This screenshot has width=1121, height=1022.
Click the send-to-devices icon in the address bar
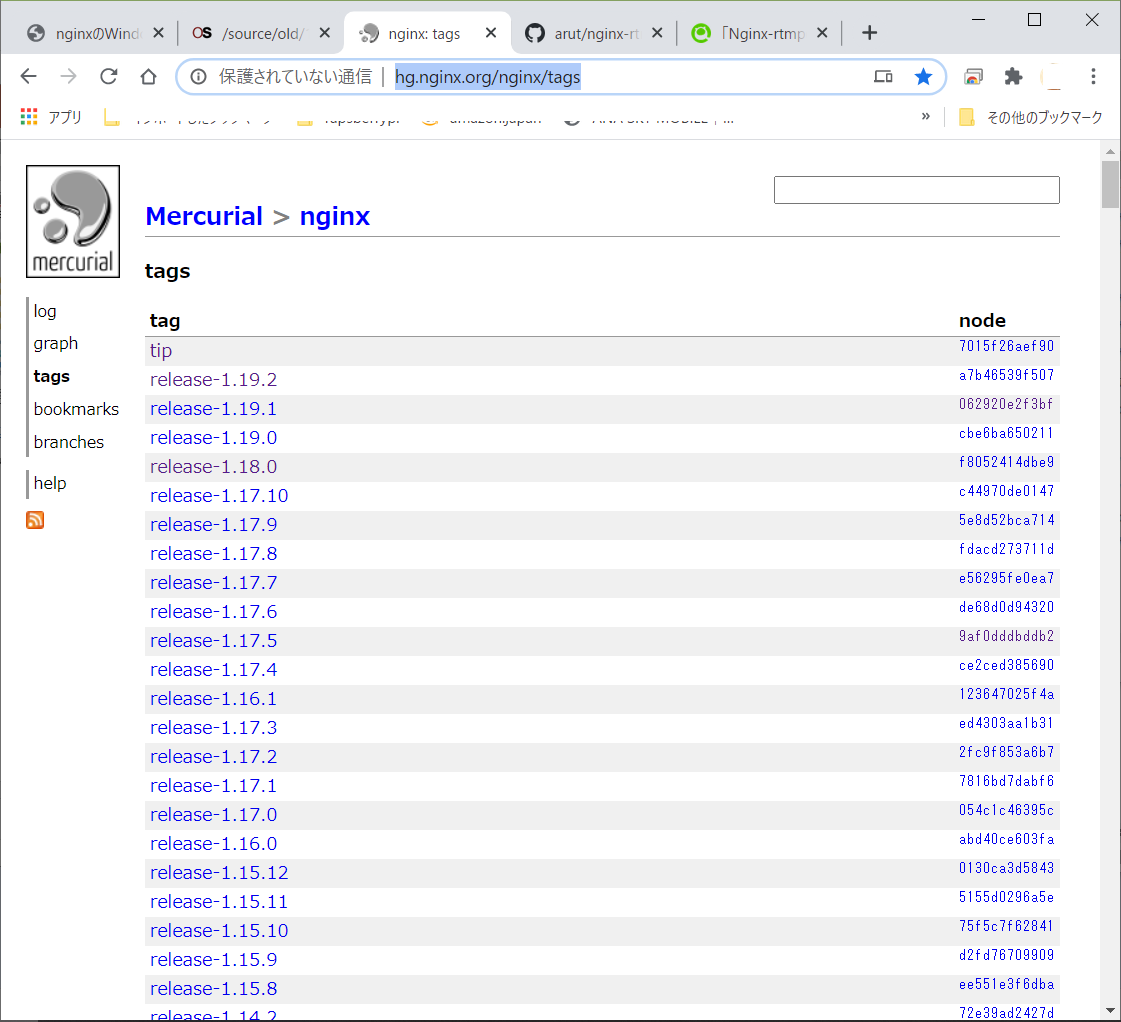point(883,76)
